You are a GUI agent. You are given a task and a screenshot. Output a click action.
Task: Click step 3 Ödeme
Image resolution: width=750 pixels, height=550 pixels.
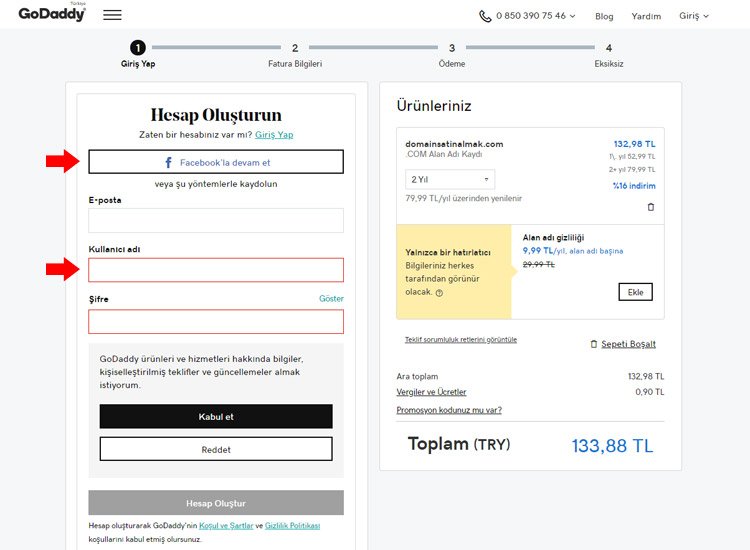(452, 55)
